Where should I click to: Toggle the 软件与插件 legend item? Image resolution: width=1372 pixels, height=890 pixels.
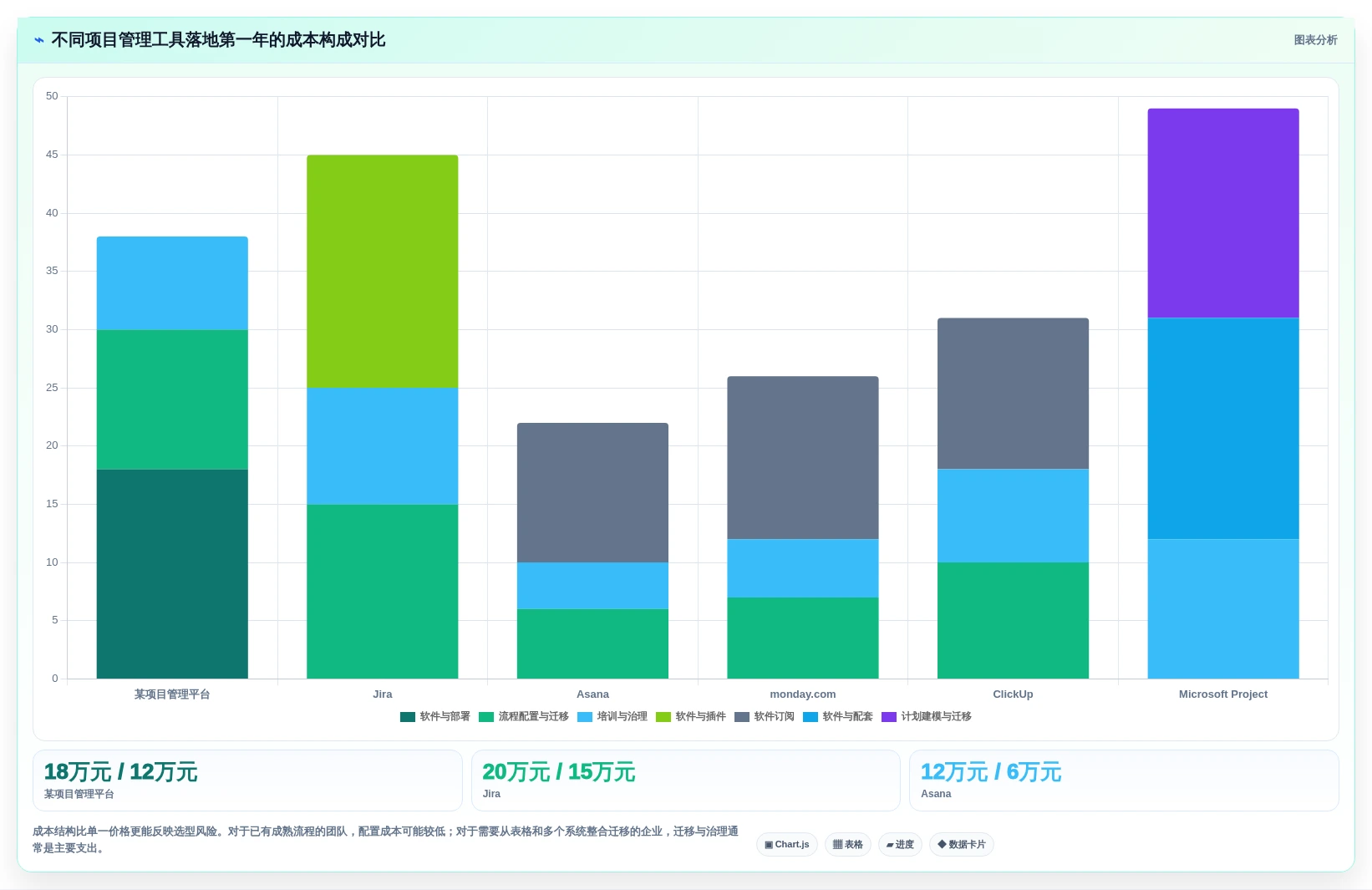[691, 717]
